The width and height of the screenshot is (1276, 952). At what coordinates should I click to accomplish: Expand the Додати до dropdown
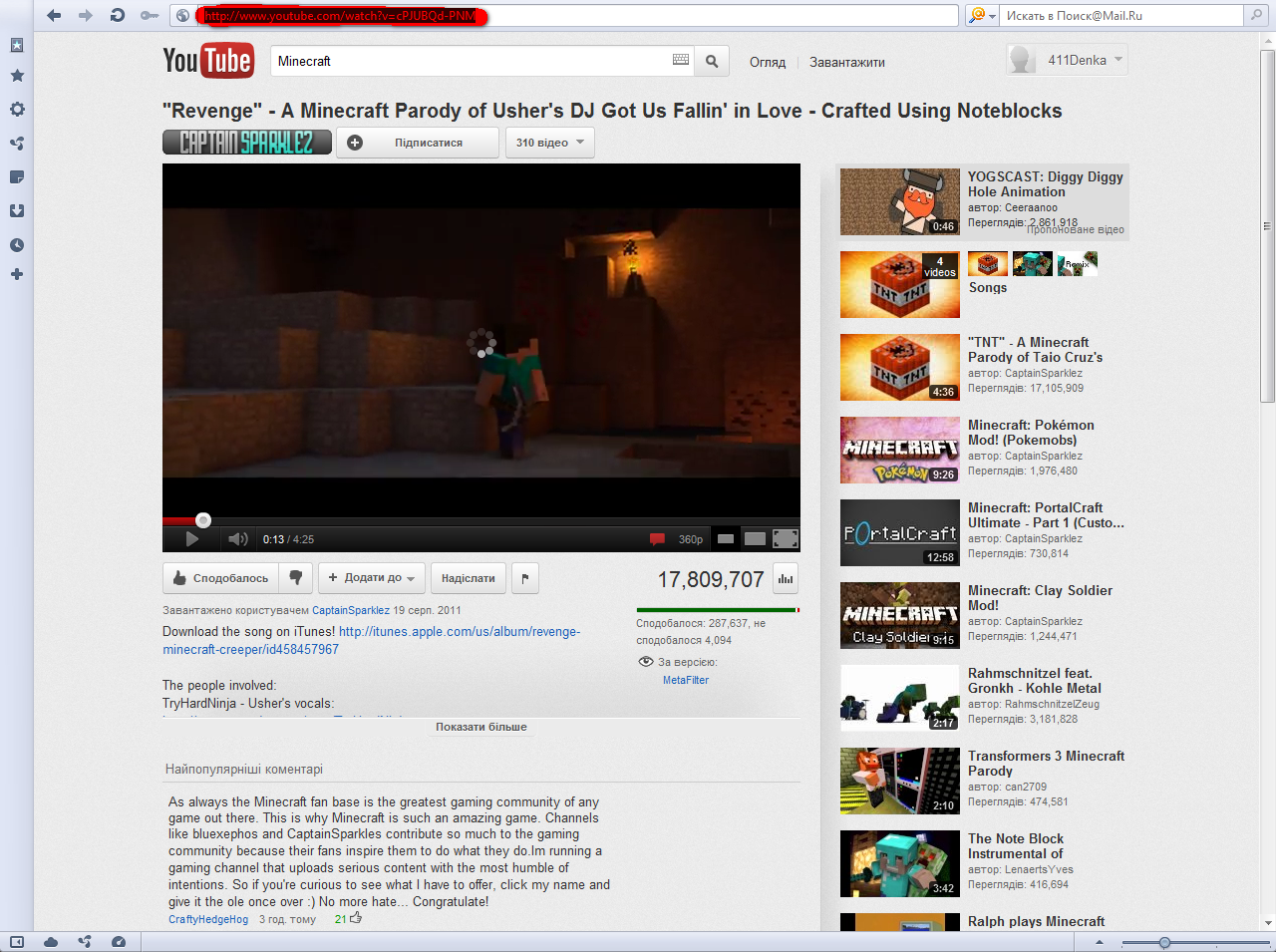pyautogui.click(x=372, y=578)
